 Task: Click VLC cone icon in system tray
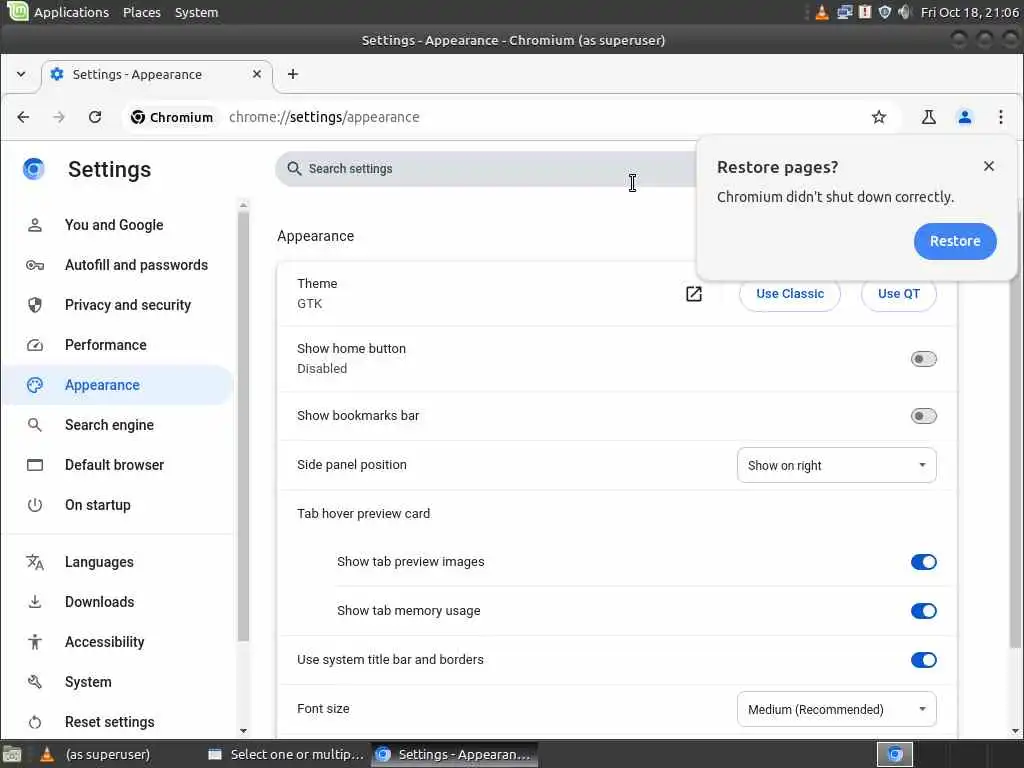pos(822,12)
